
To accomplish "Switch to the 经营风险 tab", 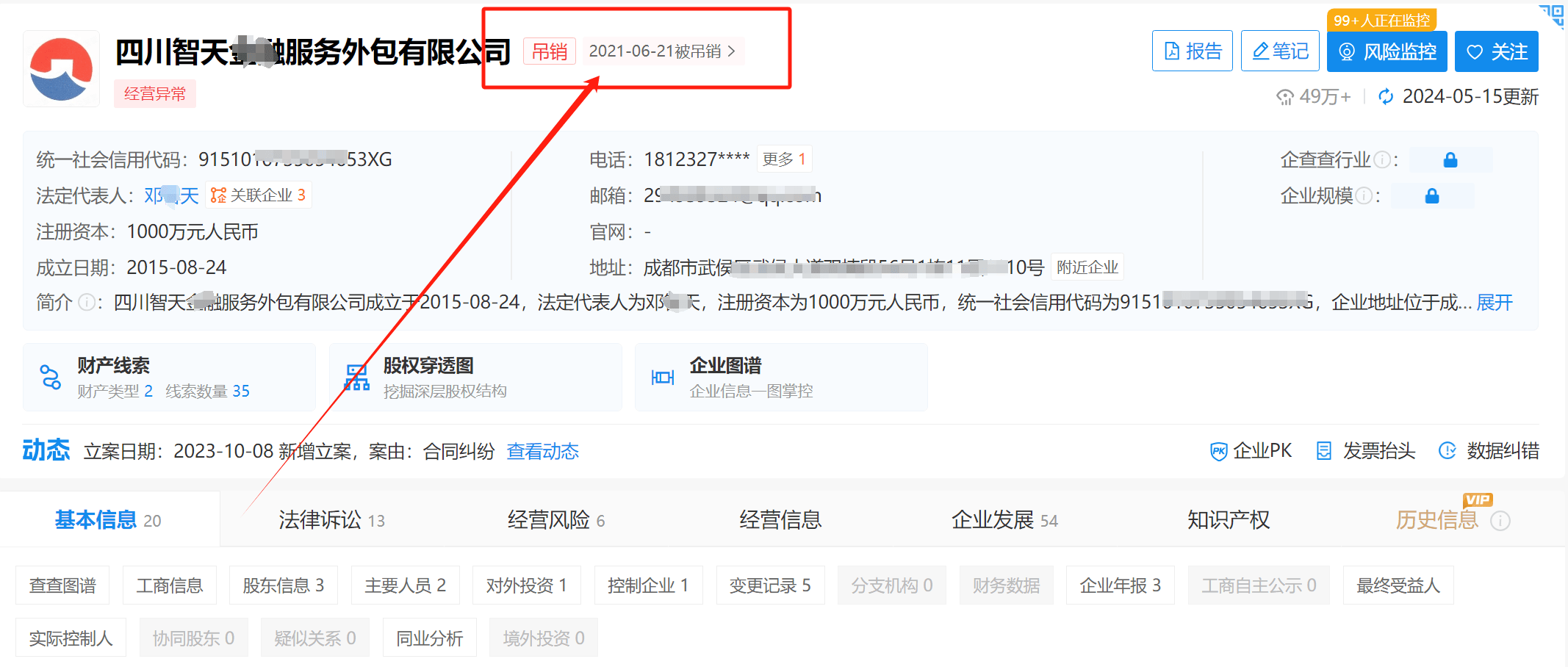I will [x=555, y=520].
